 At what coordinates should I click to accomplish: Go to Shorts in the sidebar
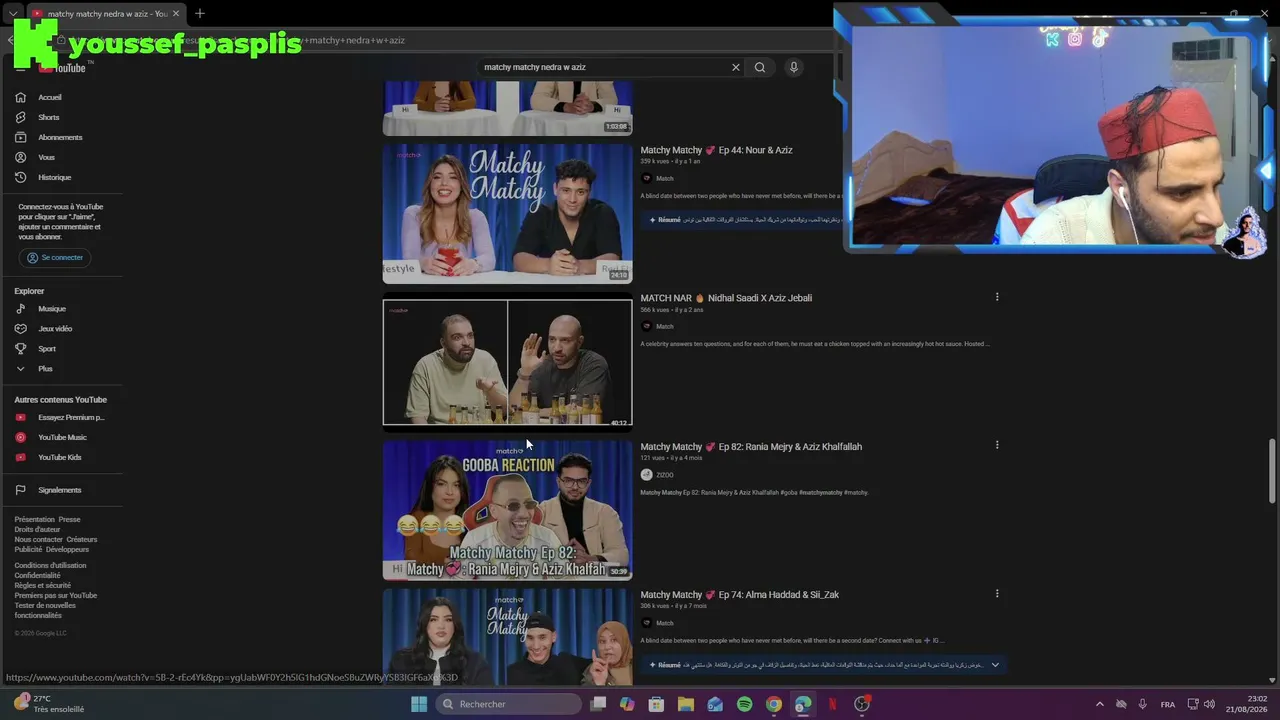pyautogui.click(x=49, y=117)
